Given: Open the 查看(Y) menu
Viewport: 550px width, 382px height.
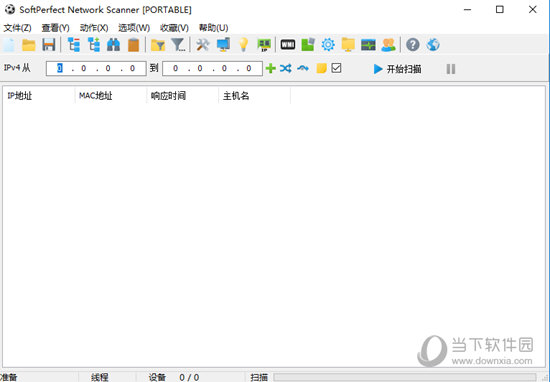Looking at the screenshot, I should (x=55, y=28).
